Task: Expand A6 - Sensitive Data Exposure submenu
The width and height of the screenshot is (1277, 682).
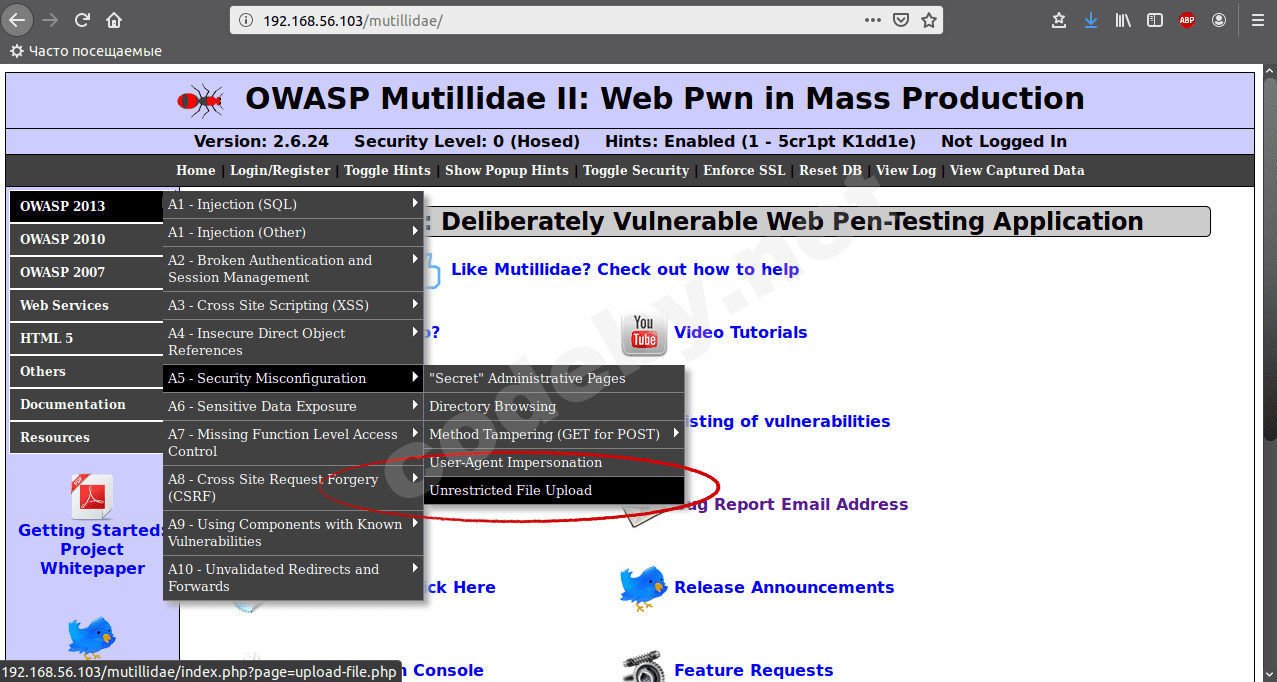Action: tap(294, 406)
